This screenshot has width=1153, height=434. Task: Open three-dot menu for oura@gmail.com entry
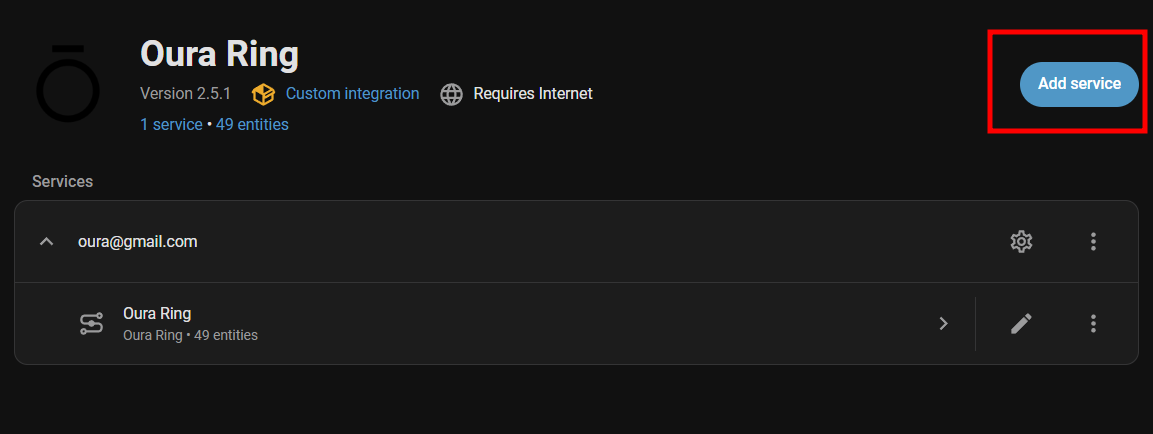[1093, 241]
